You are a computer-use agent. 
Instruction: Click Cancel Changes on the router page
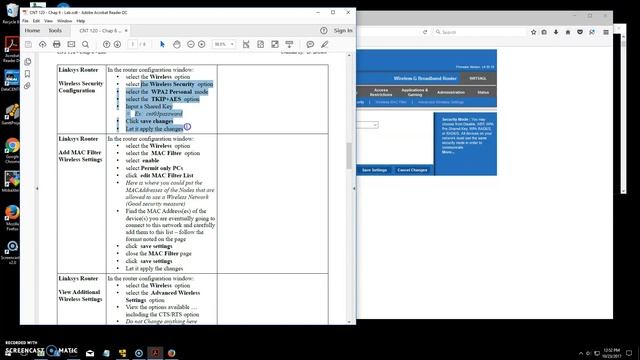point(412,170)
